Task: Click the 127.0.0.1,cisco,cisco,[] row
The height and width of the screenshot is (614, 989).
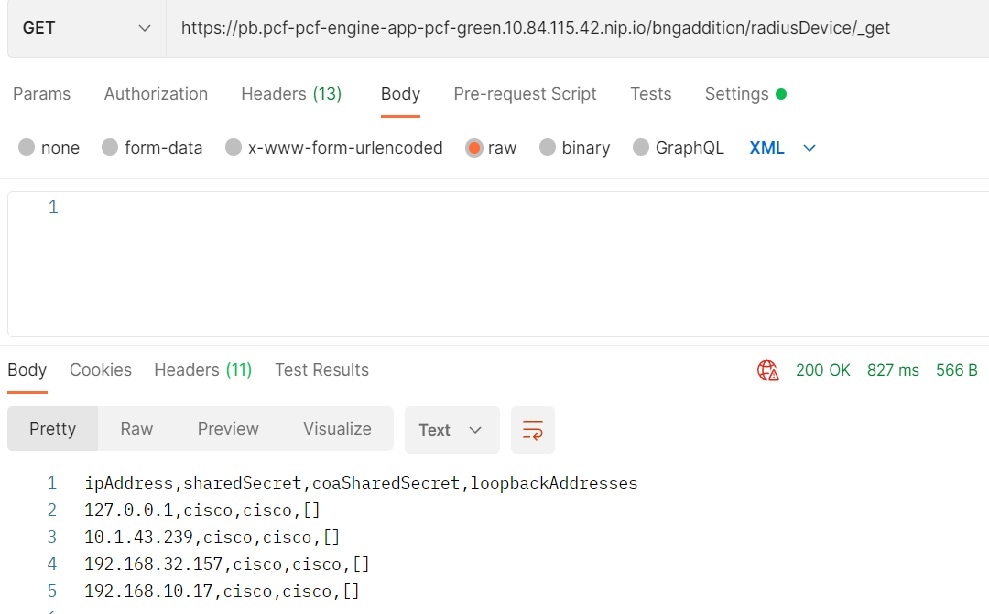Action: pos(202,510)
